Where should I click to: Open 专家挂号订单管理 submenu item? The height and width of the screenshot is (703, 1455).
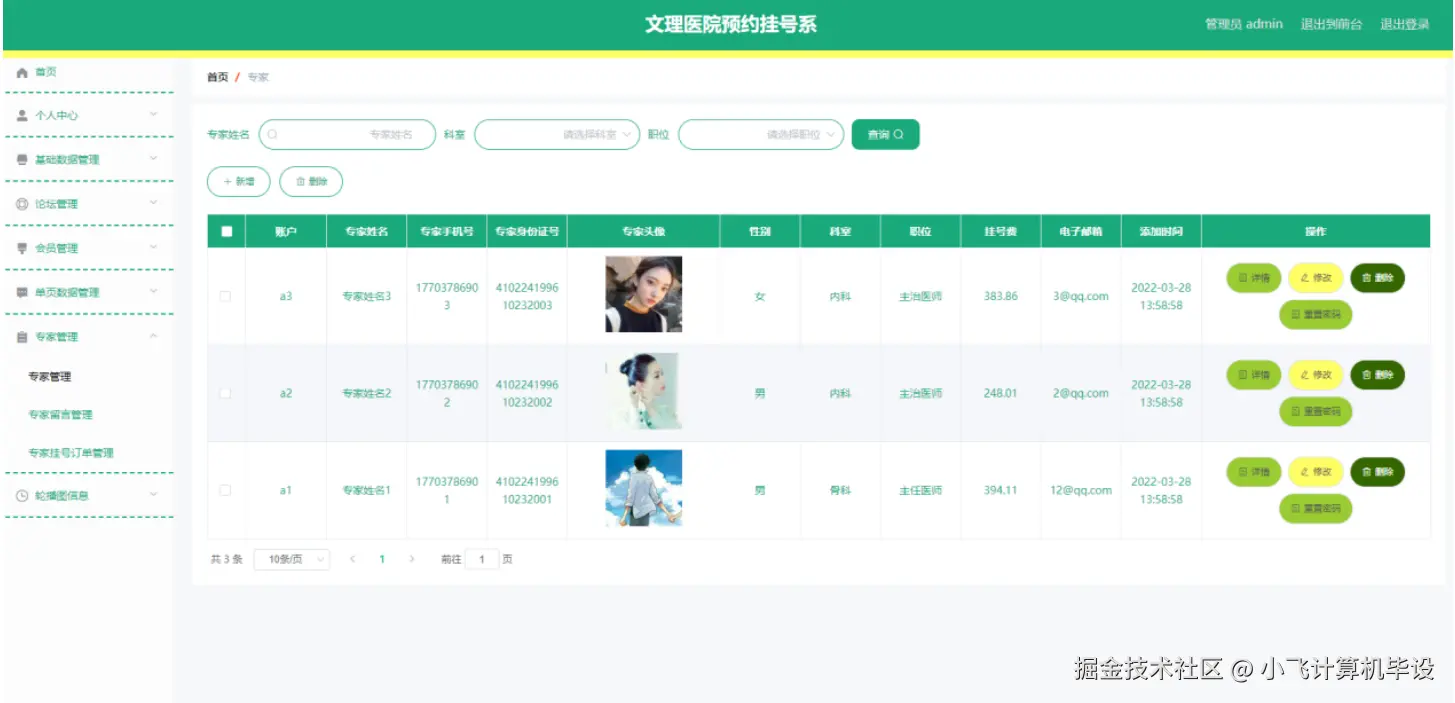(x=71, y=453)
